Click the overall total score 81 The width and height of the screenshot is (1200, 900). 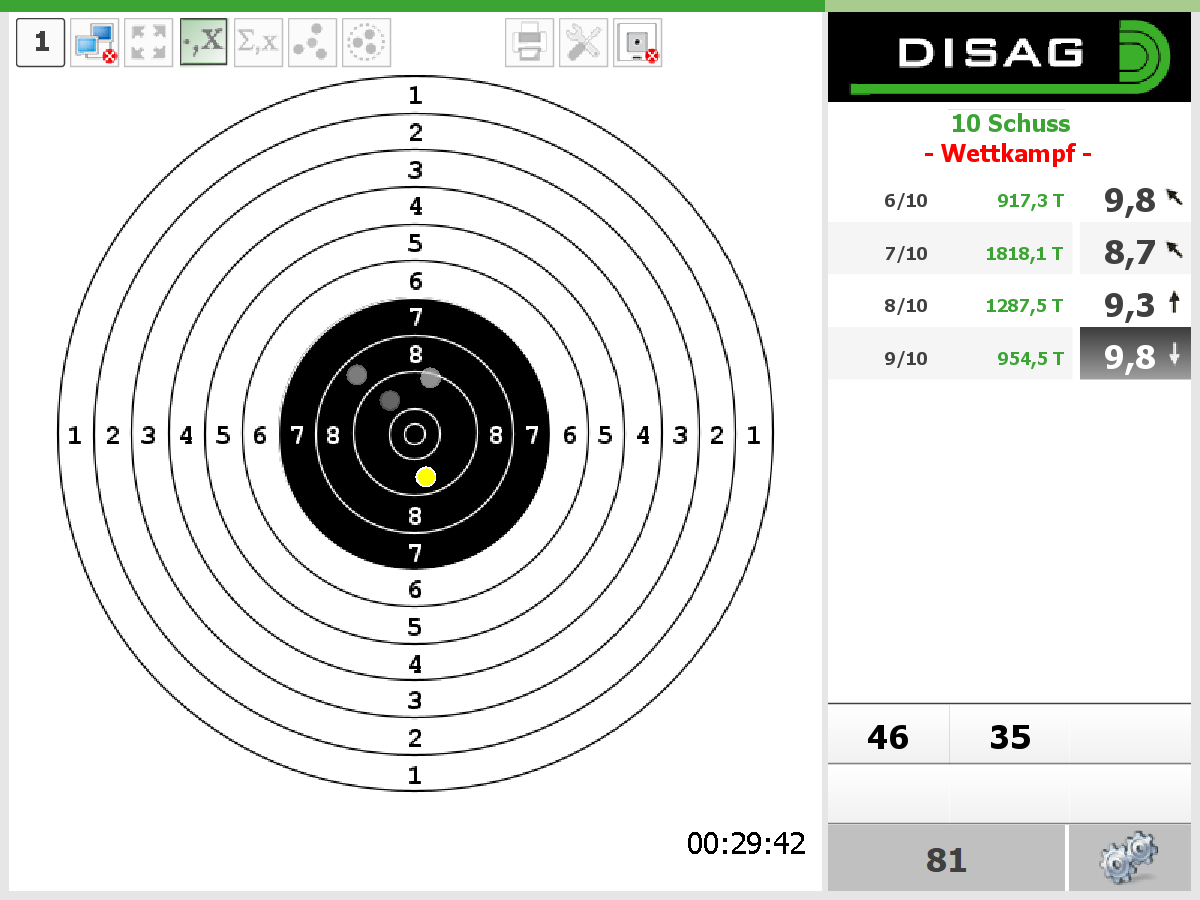[946, 859]
